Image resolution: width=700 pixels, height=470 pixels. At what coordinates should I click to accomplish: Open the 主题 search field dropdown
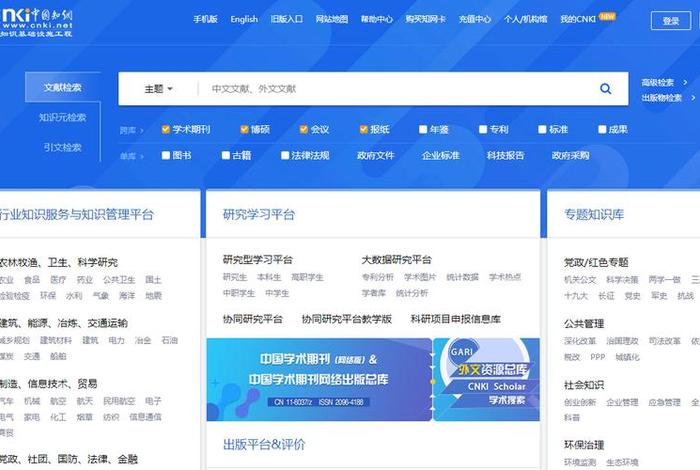158,89
